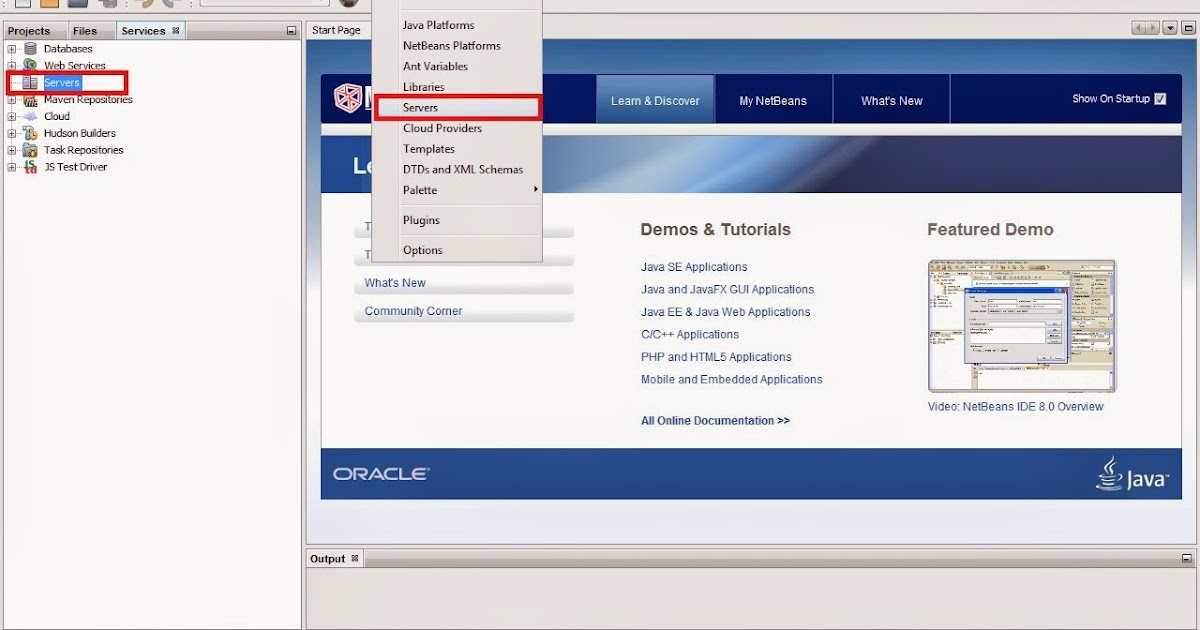Open Video: NetBeans IDE 8.0 Overview link
Screen dimensions: 1200x630
1016,407
